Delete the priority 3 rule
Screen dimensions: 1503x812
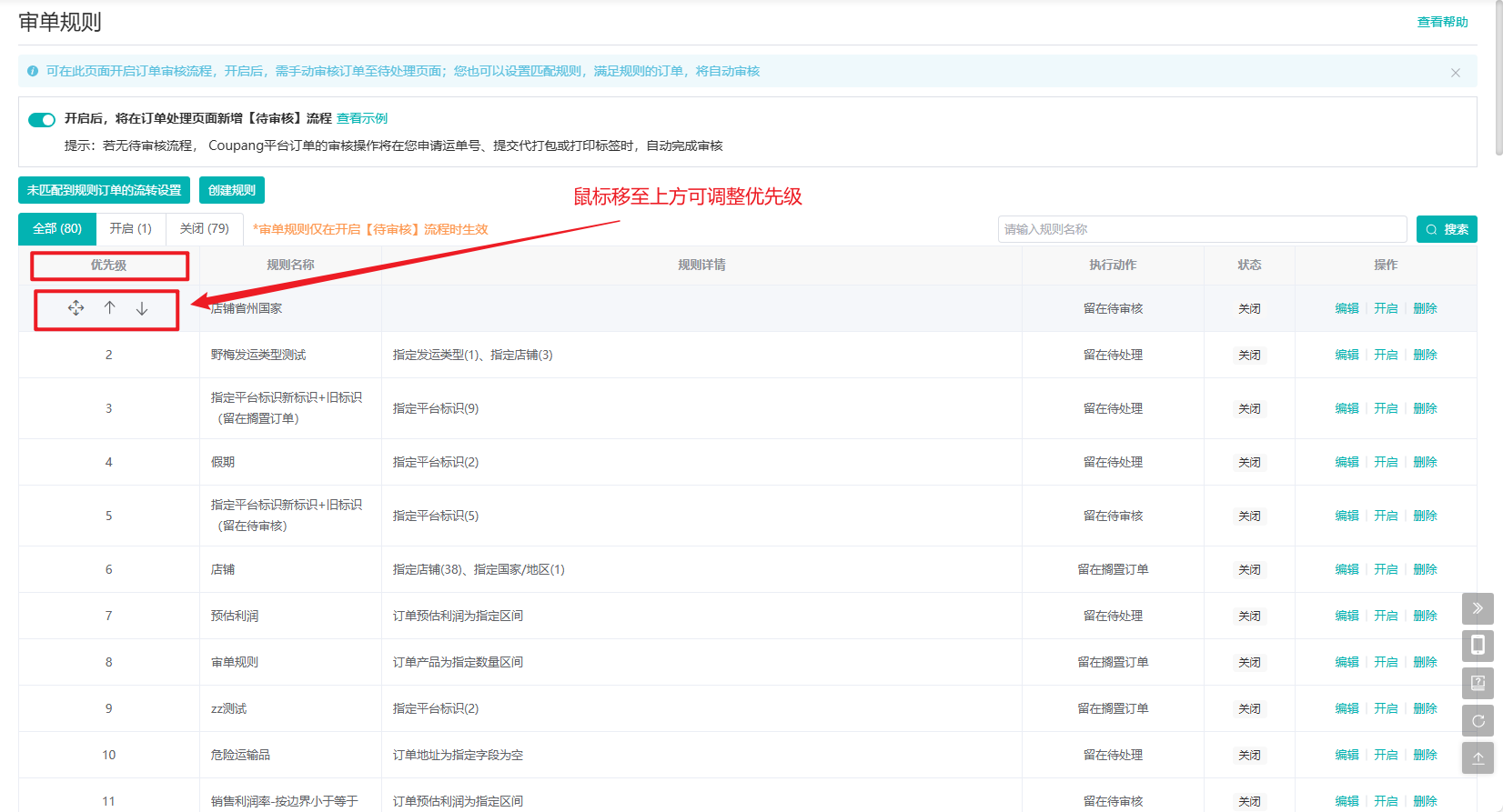[1426, 409]
